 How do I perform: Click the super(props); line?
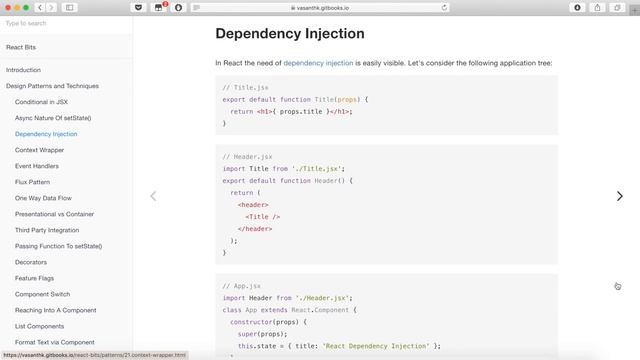262,334
